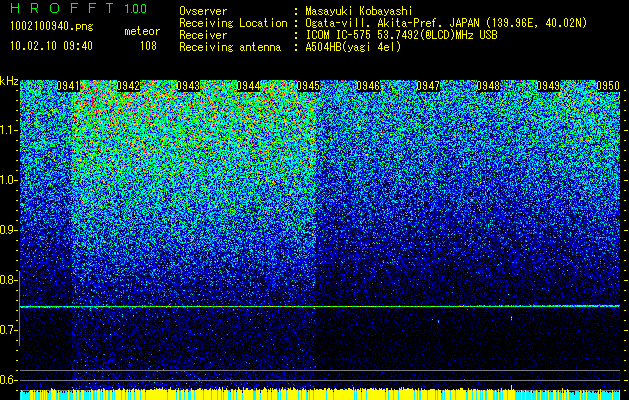Select the name 'Masayuki Kobayashi'
Image resolution: width=629 pixels, height=400 pixels.
point(359,11)
